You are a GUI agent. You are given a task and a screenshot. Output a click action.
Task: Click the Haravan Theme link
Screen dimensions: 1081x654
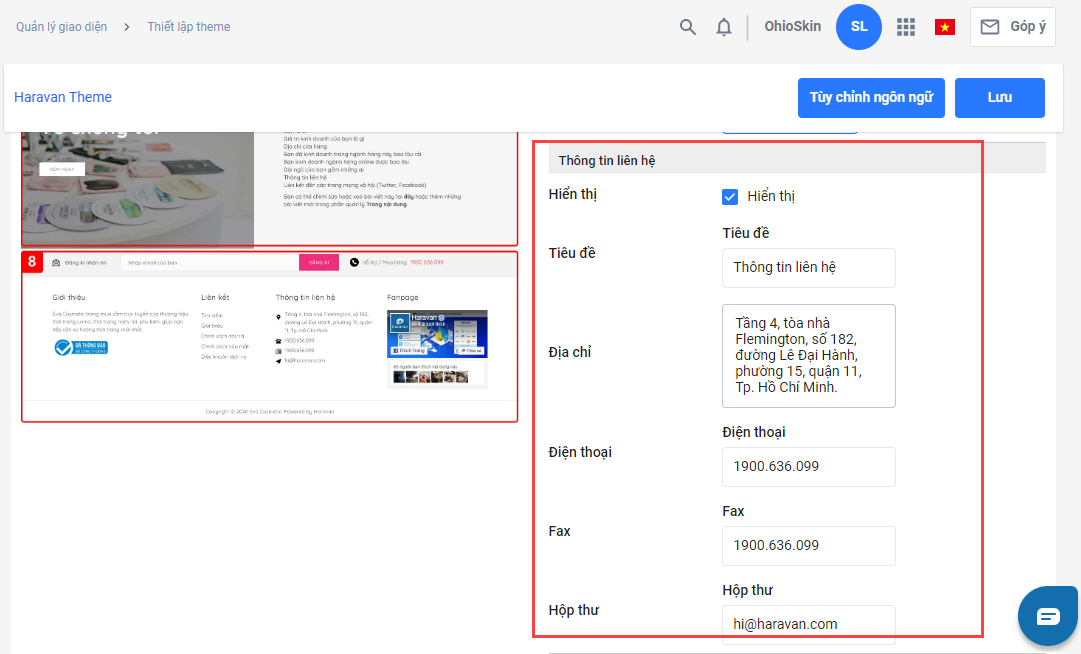pyautogui.click(x=63, y=97)
